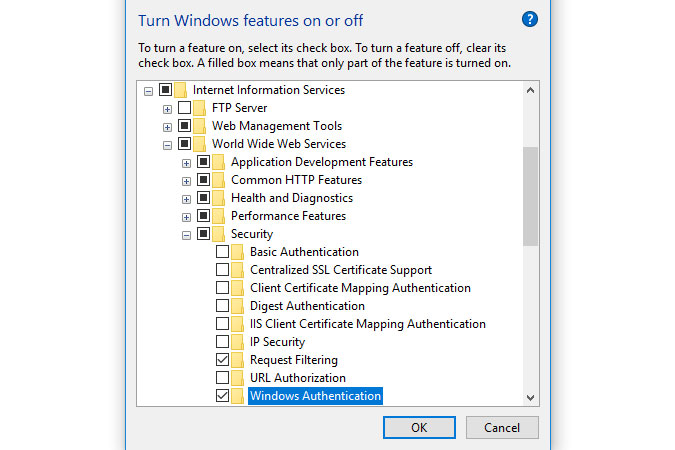Click the Performance Features folder icon
Image resolution: width=675 pixels, height=450 pixels.
[219, 216]
